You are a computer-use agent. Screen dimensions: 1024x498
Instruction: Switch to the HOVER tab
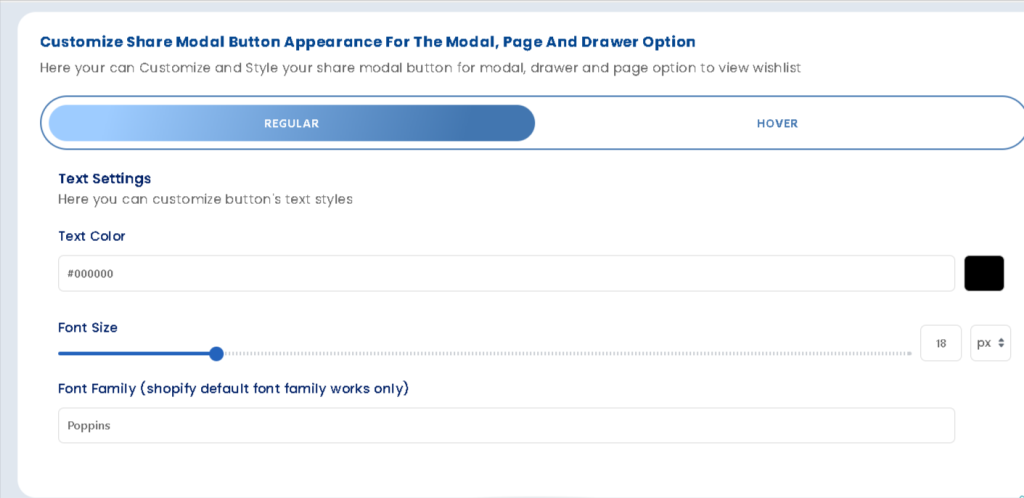click(777, 123)
